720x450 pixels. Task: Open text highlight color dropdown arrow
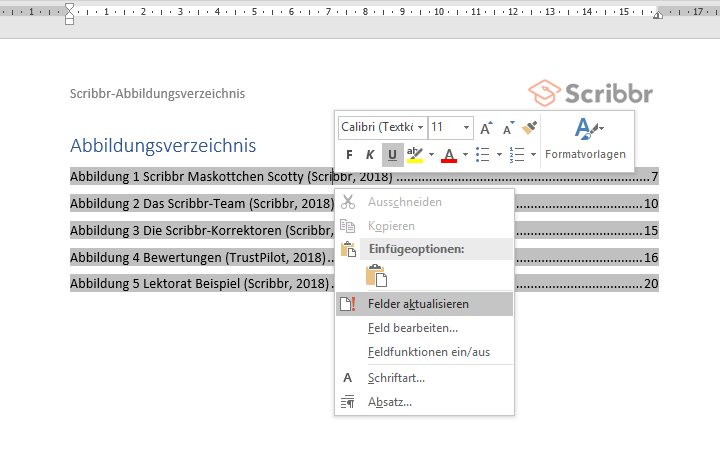431,155
